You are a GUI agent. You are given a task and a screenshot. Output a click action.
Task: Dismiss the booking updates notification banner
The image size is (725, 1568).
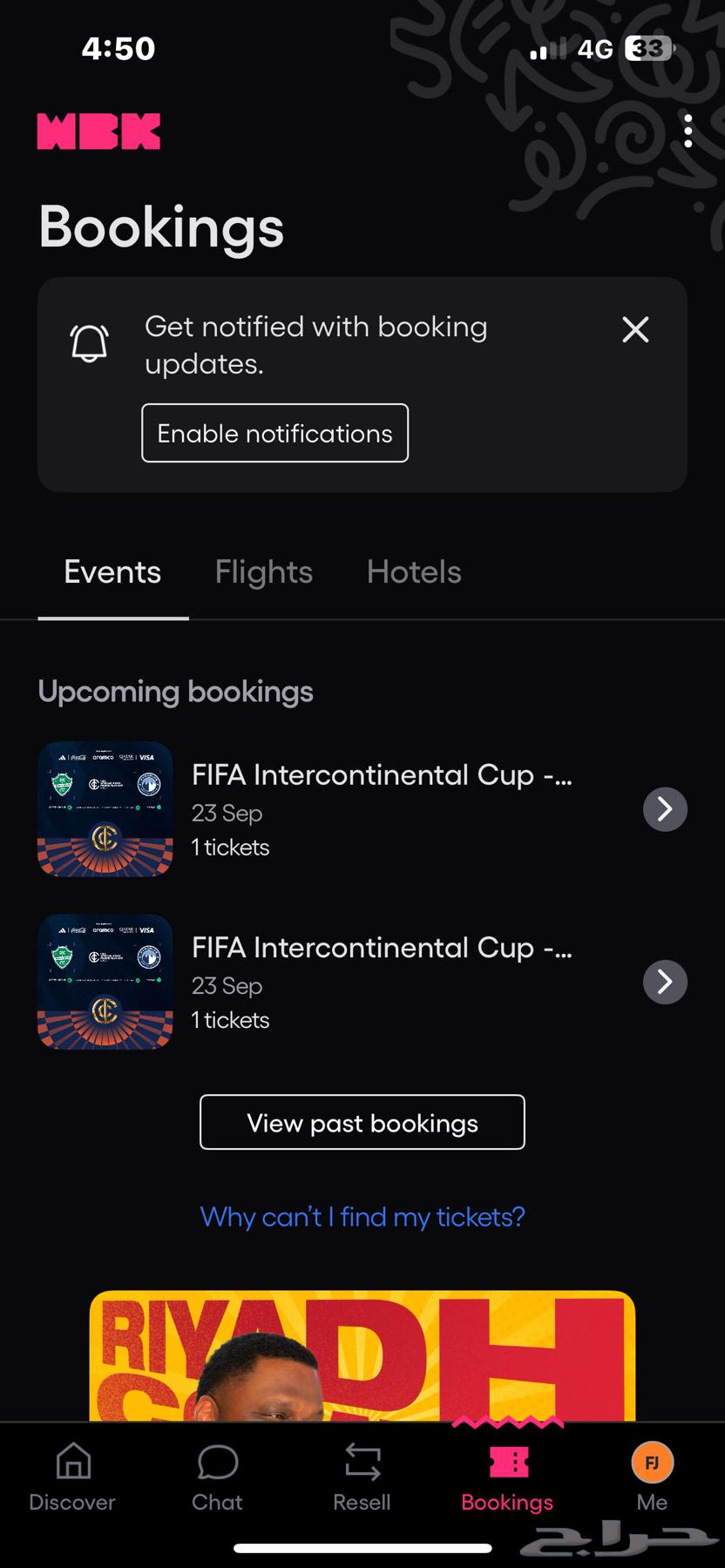(x=635, y=329)
